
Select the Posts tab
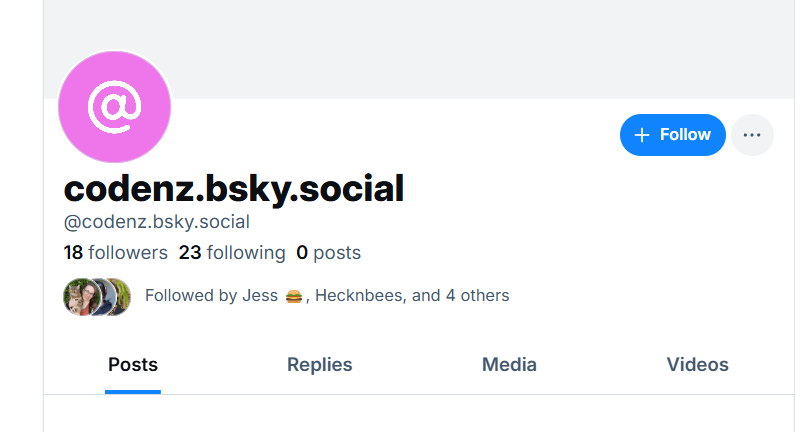133,365
